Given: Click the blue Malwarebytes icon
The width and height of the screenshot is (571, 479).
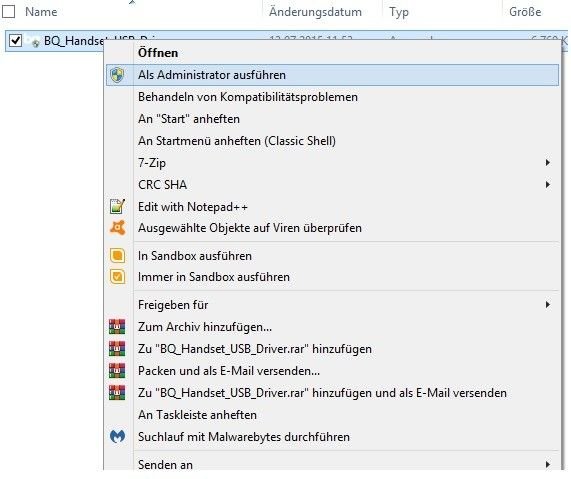Looking at the screenshot, I should [117, 436].
